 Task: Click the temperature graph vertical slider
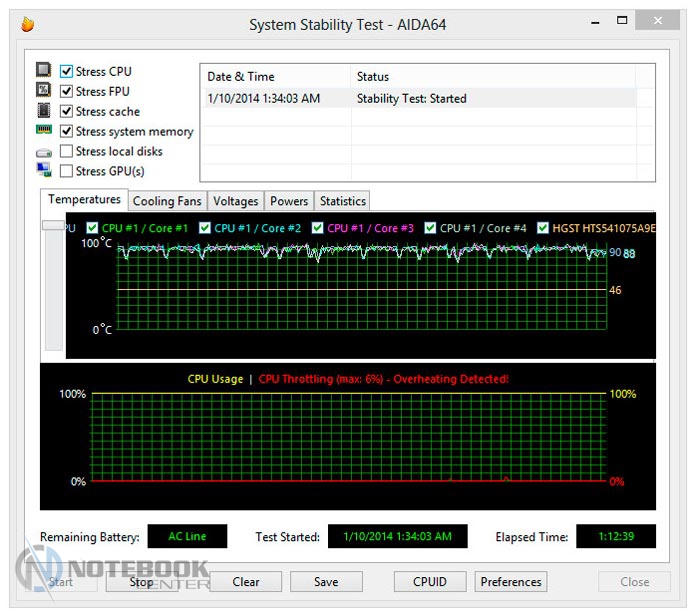pos(53,228)
